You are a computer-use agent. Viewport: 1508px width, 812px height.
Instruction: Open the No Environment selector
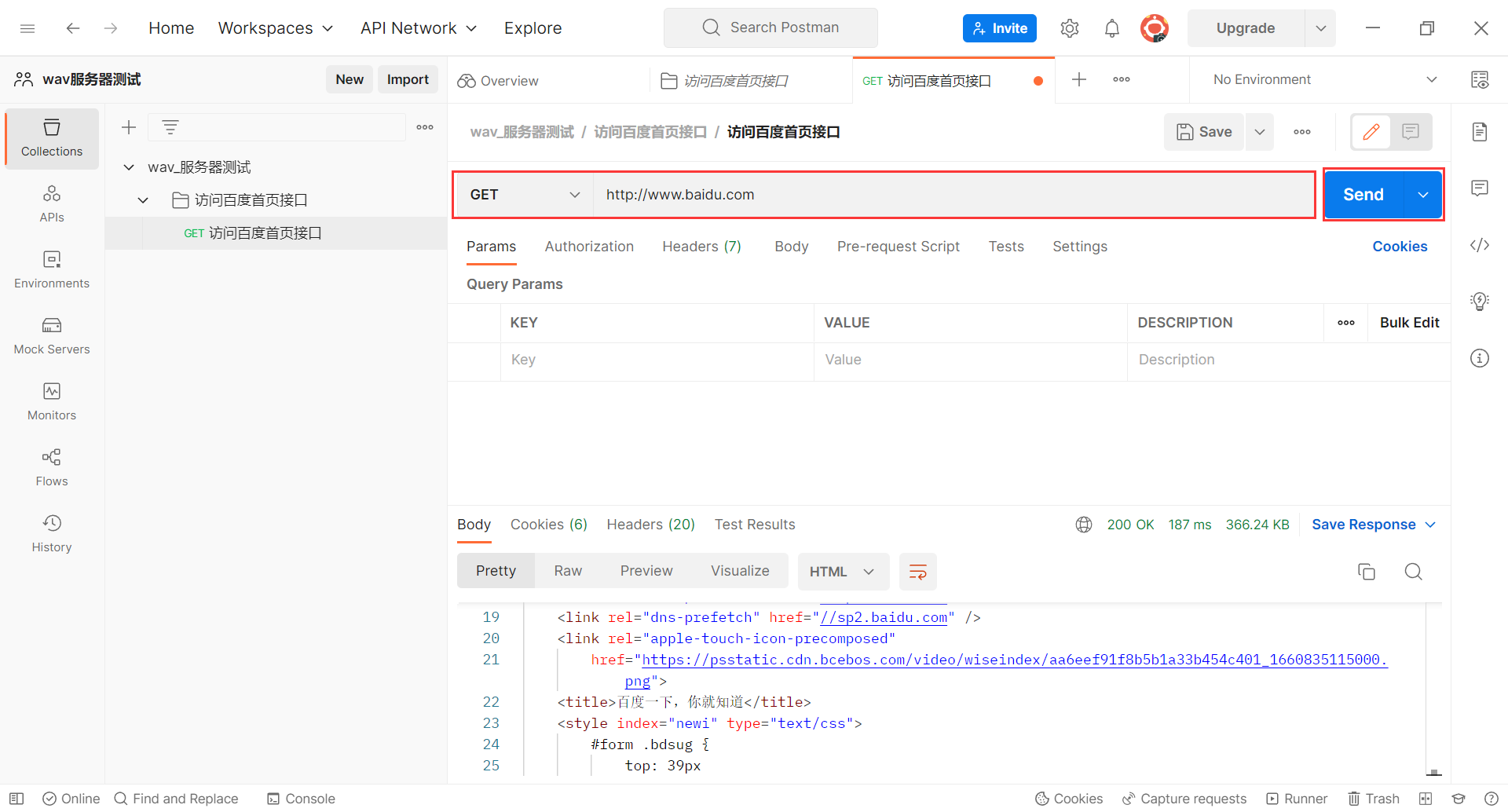pos(1325,79)
